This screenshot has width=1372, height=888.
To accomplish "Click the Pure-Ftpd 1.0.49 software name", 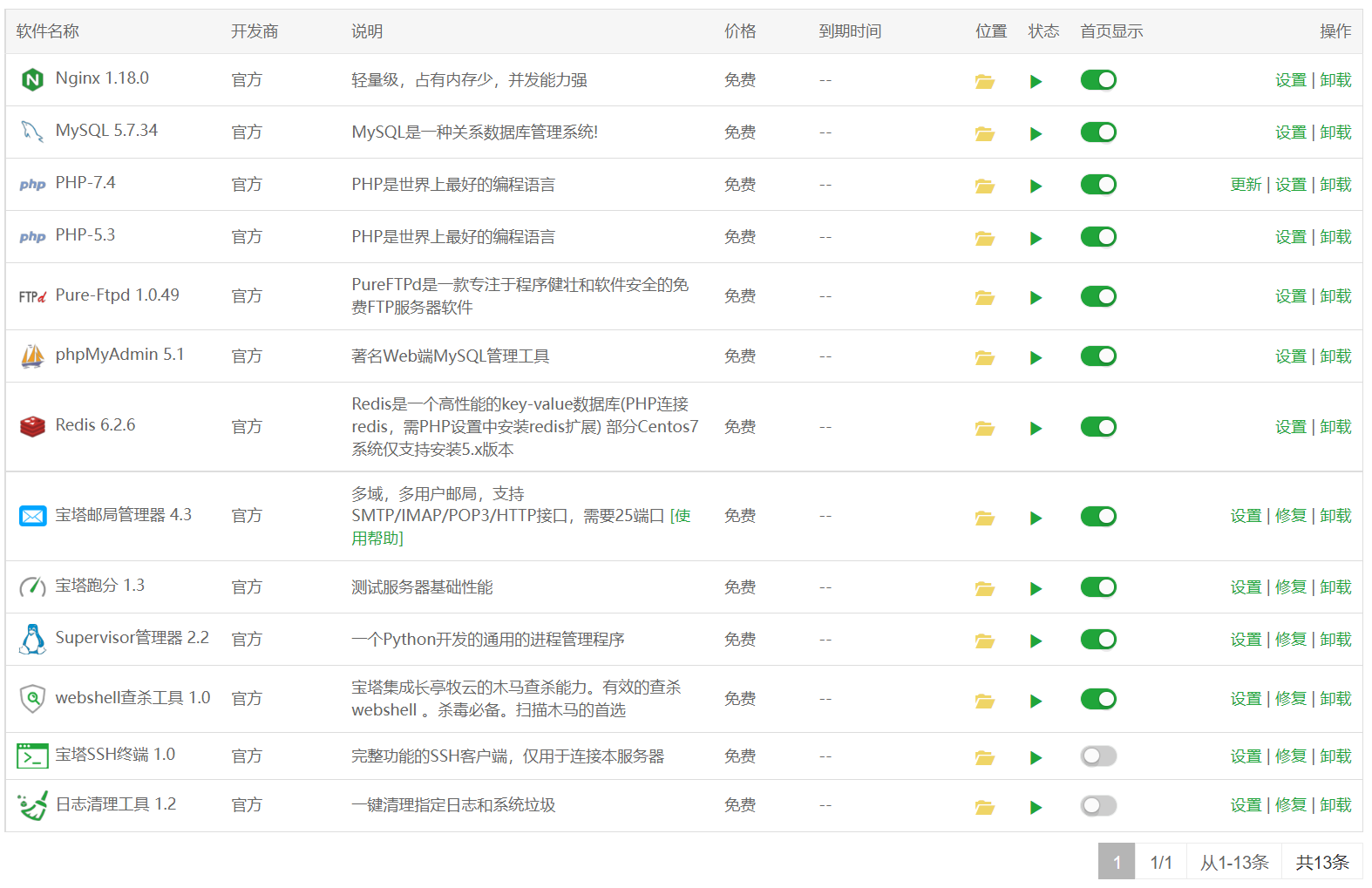I will pyautogui.click(x=117, y=295).
